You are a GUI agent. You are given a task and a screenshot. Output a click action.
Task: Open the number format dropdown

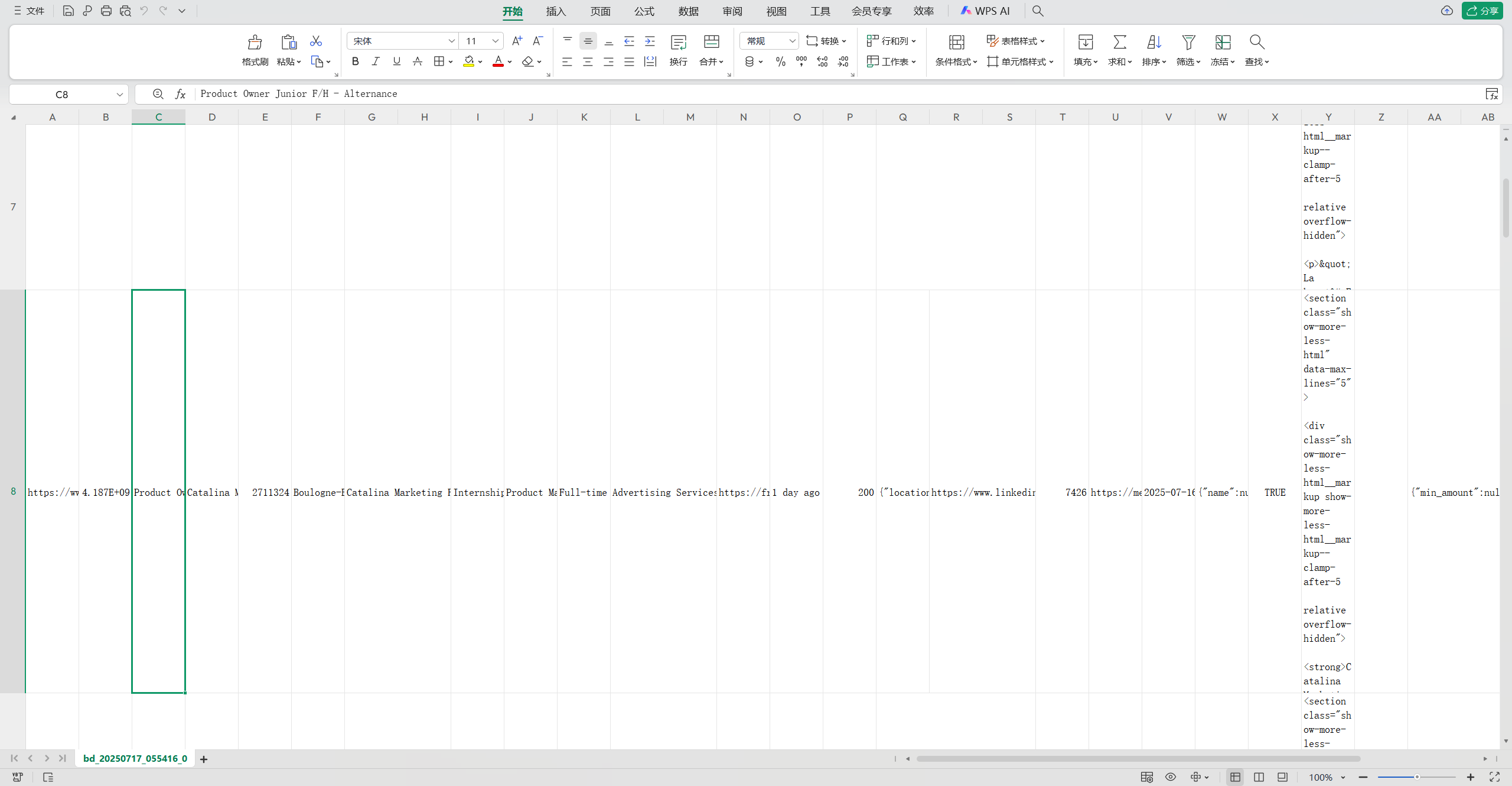[x=792, y=41]
